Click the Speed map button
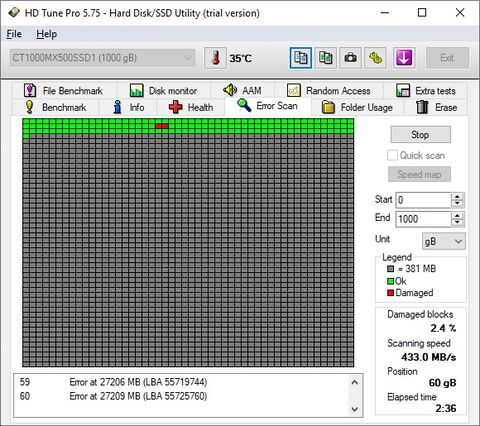The width and height of the screenshot is (480, 426). click(419, 174)
